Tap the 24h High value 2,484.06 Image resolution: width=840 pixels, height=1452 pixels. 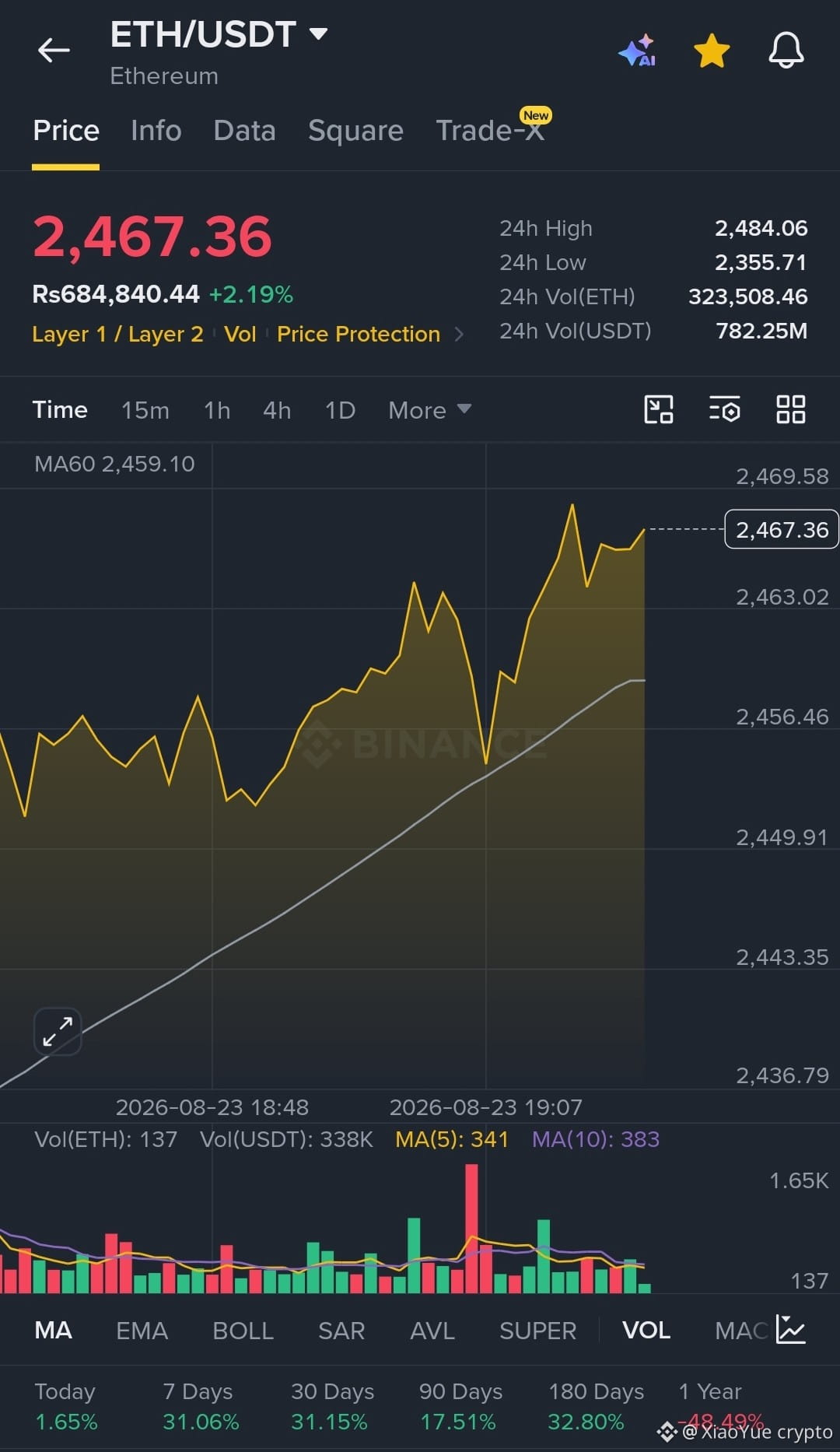point(761,228)
